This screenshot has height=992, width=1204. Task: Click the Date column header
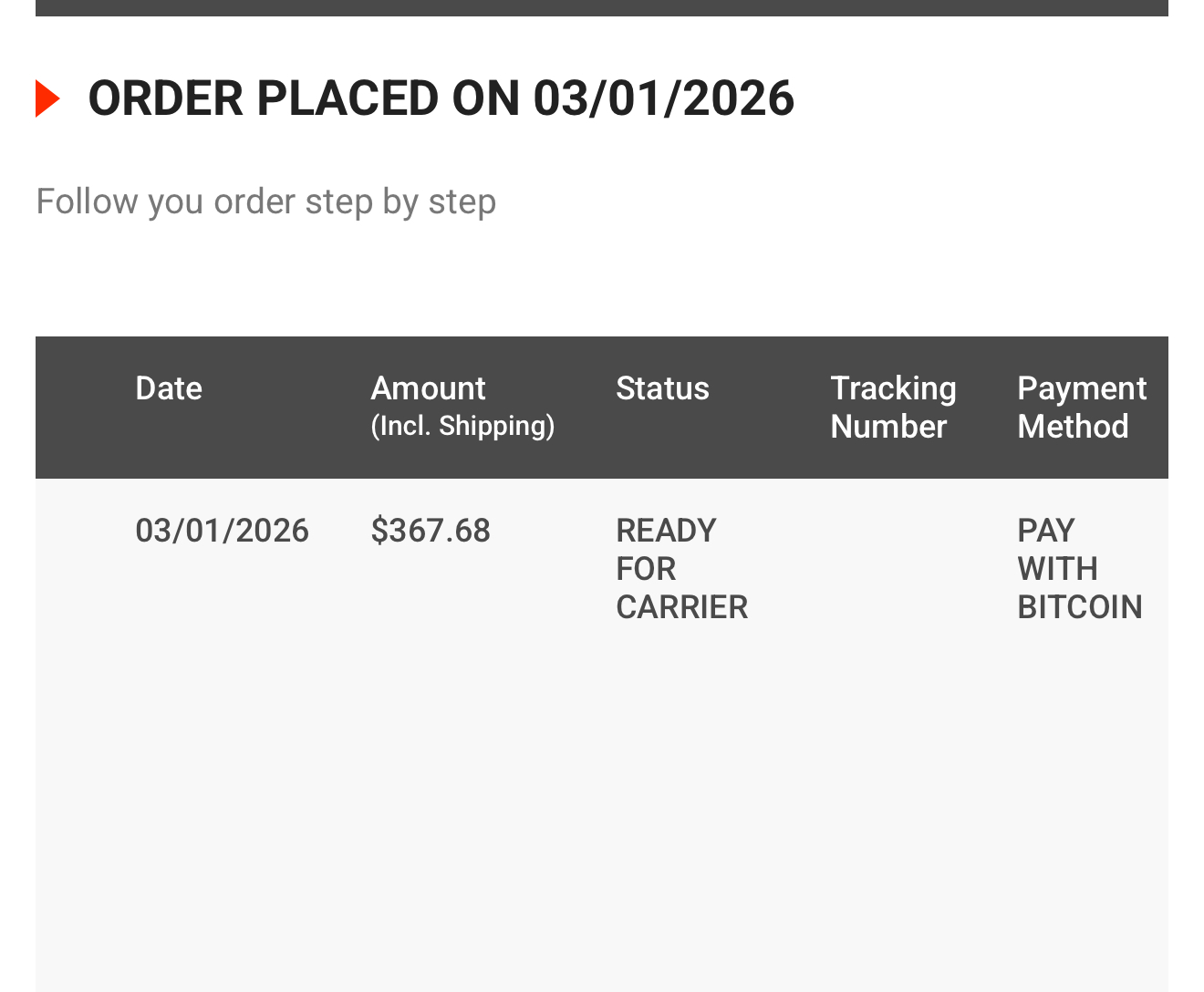(x=169, y=388)
